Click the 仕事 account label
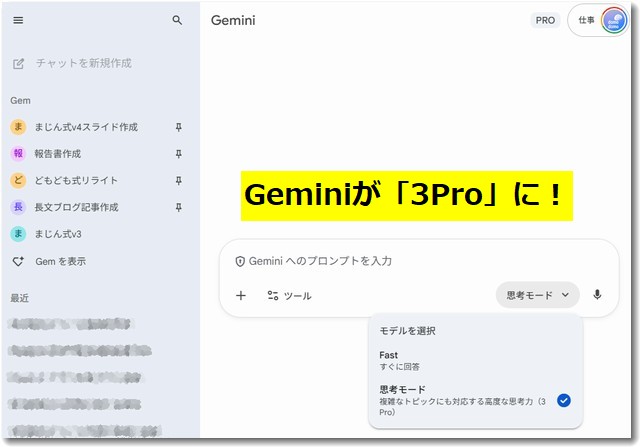The width and height of the screenshot is (640, 447). point(586,20)
